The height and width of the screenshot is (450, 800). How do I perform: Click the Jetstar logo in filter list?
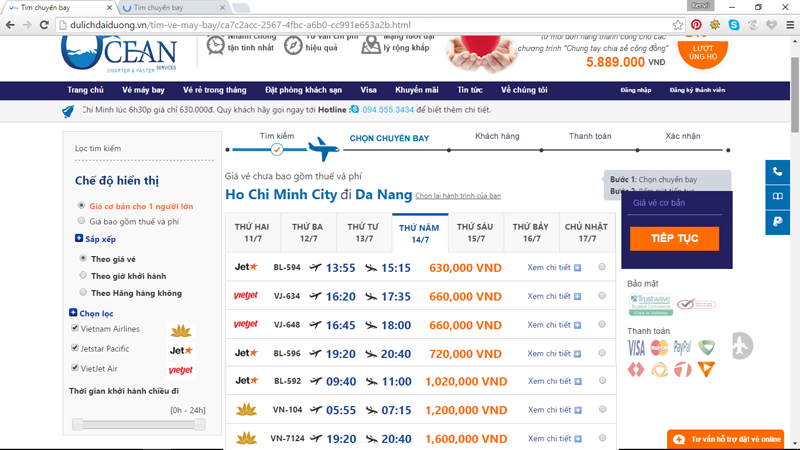click(x=181, y=351)
